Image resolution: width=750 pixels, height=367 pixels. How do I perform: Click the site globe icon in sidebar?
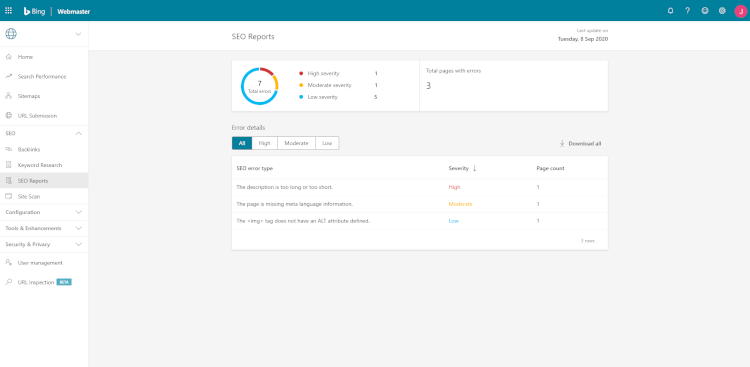(x=11, y=33)
